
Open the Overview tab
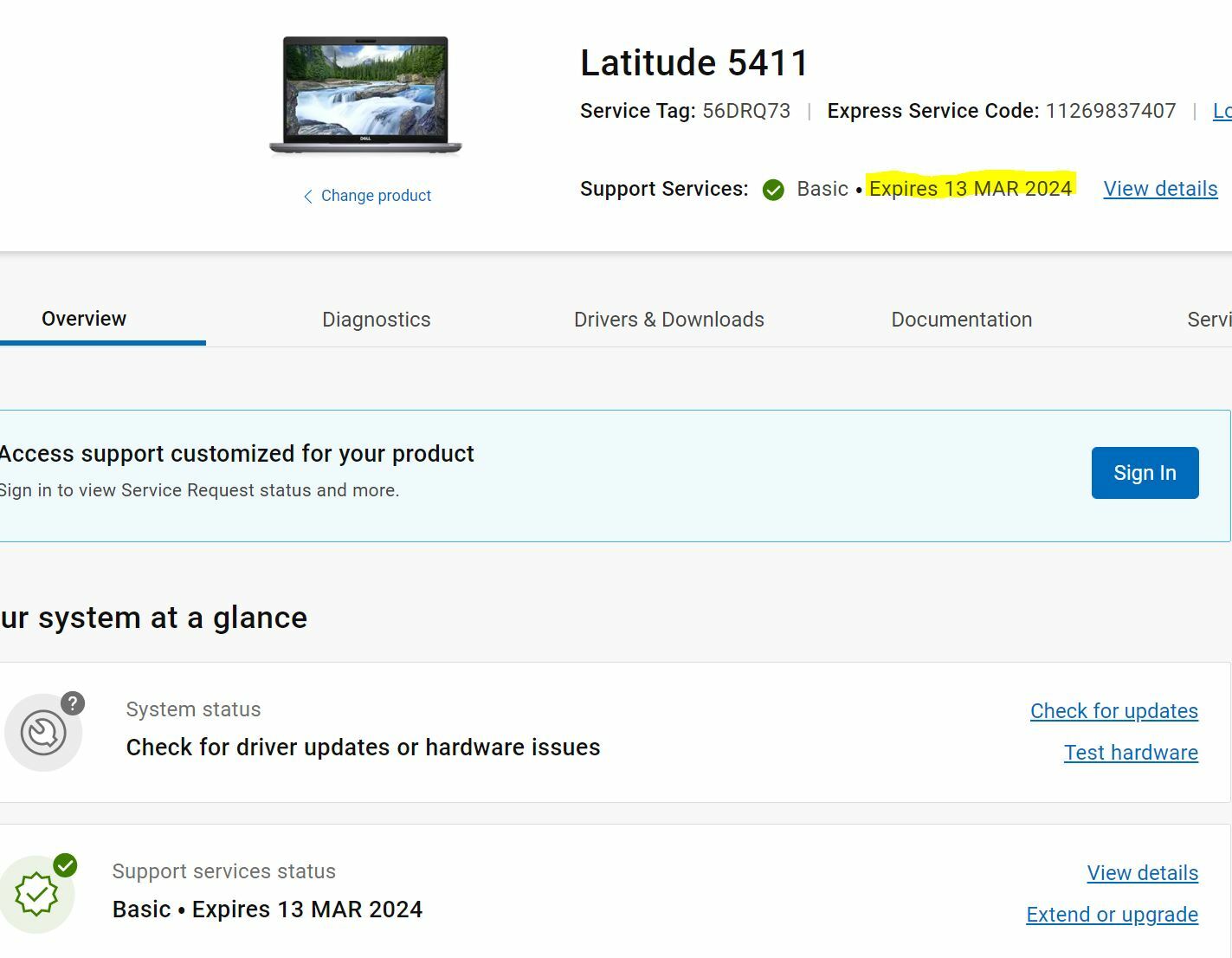click(x=84, y=319)
